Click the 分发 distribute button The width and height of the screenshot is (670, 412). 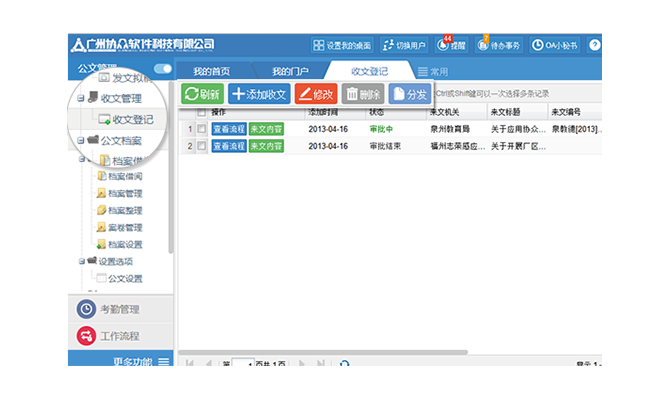409,94
